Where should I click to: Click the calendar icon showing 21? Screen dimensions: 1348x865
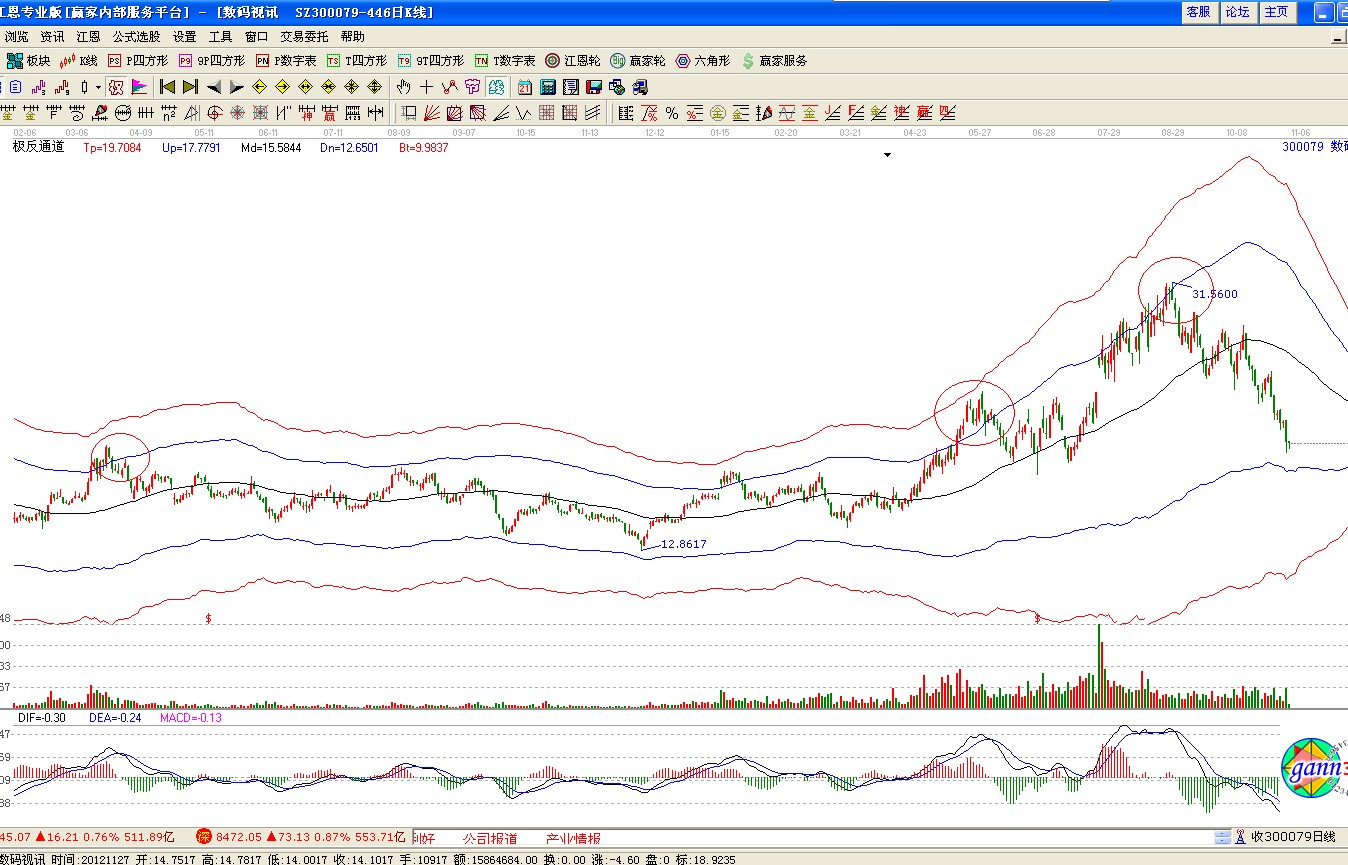coord(524,87)
